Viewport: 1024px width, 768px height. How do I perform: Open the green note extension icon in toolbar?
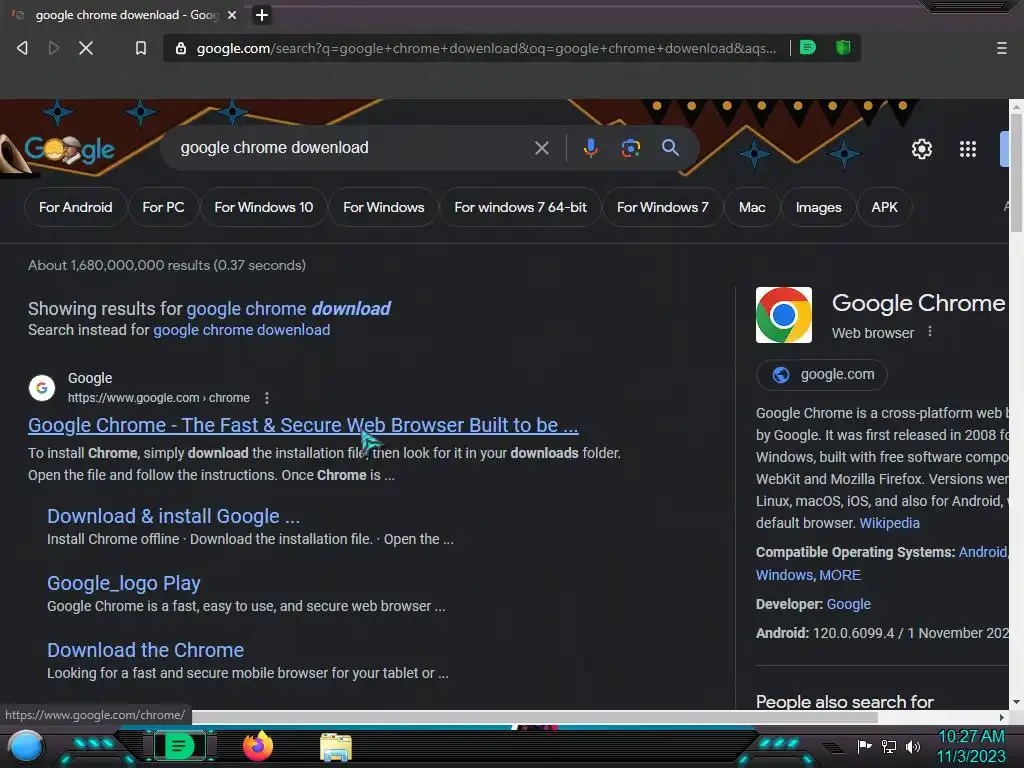(808, 47)
